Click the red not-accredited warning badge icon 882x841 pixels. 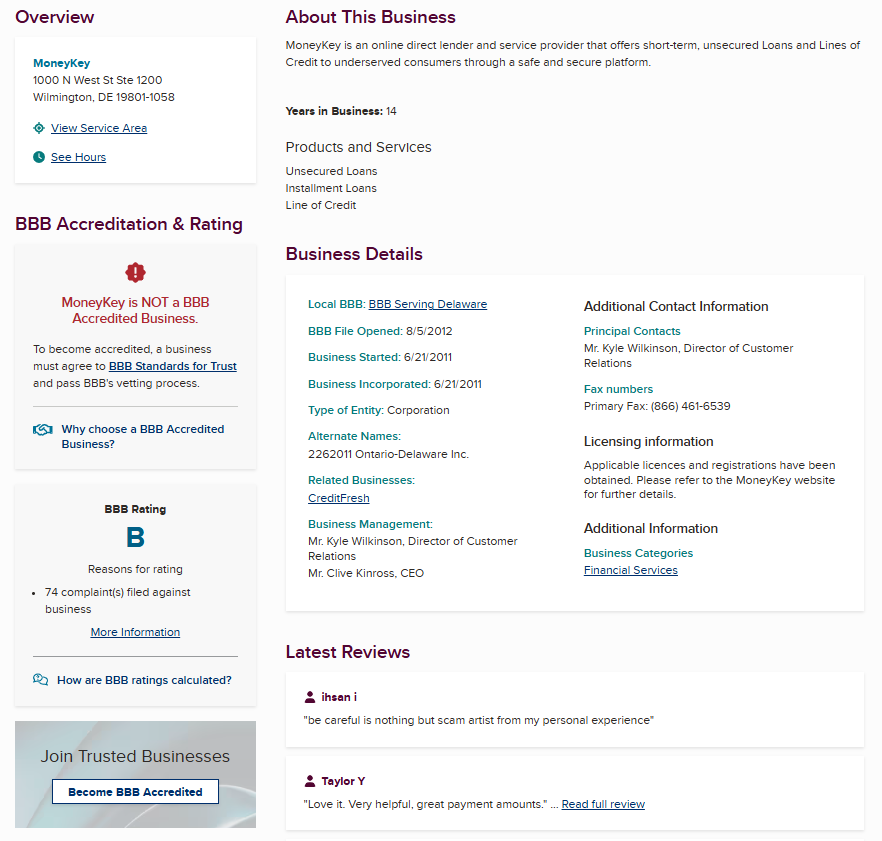[x=136, y=272]
